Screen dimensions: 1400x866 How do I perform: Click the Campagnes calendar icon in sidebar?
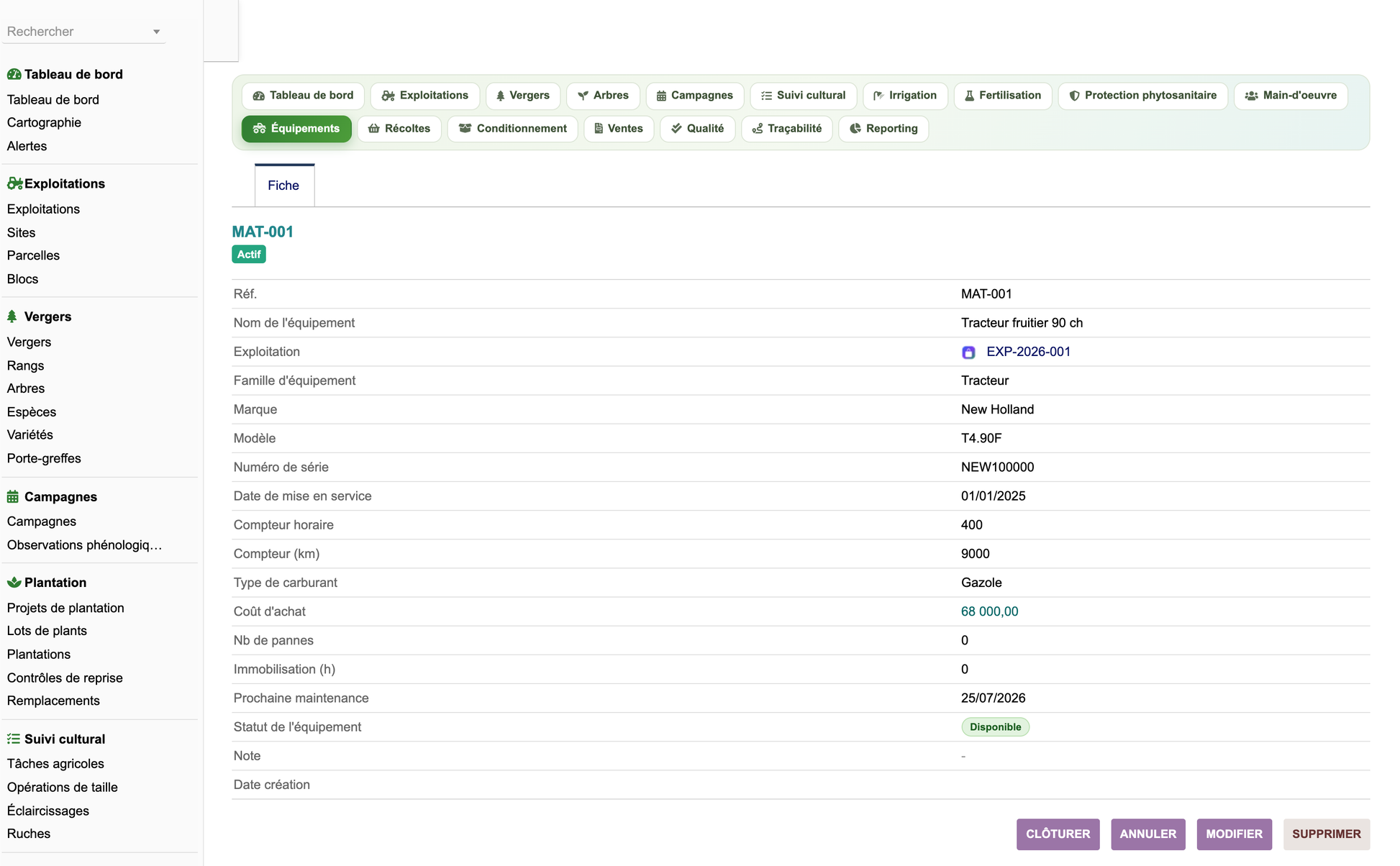tap(13, 496)
